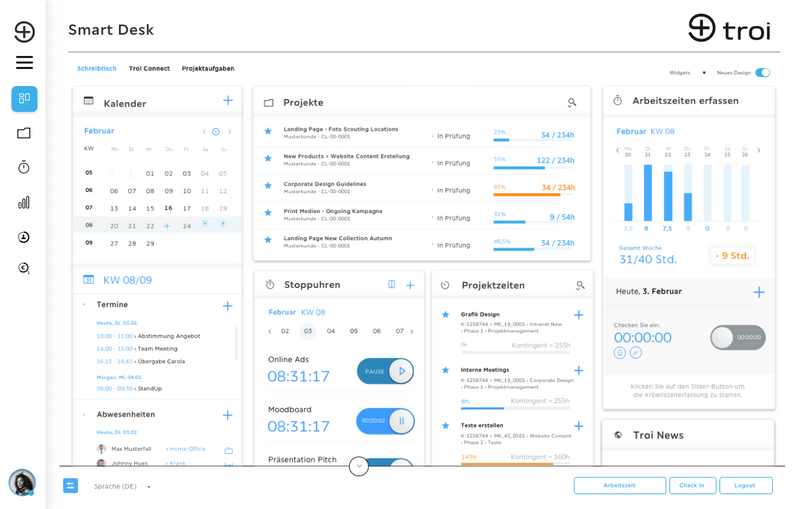Add a new stopwatch in Stoppuhren

(x=410, y=285)
